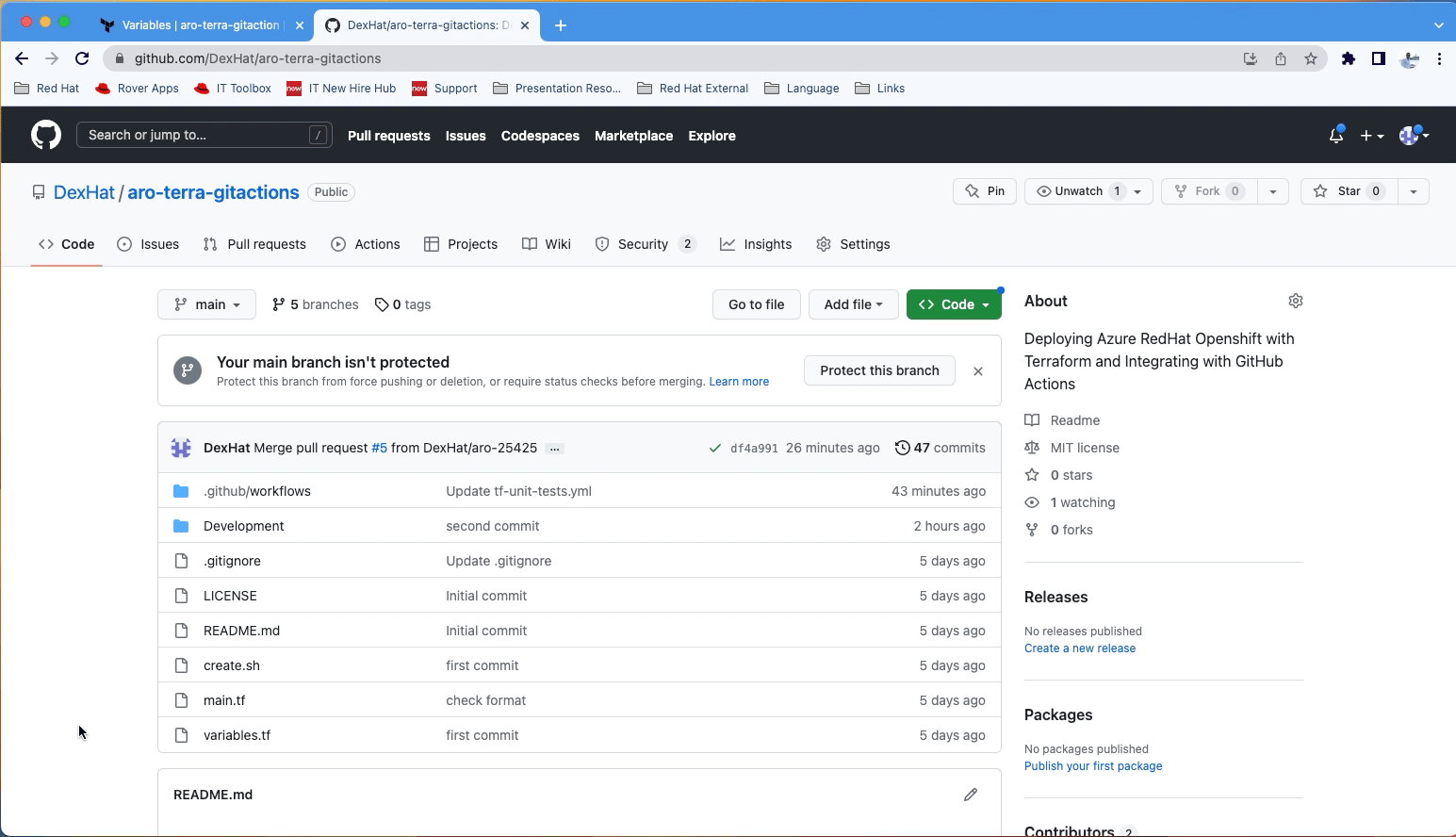Close the Variables aro-terra-gitaction tab
The width and height of the screenshot is (1456, 837).
point(300,25)
